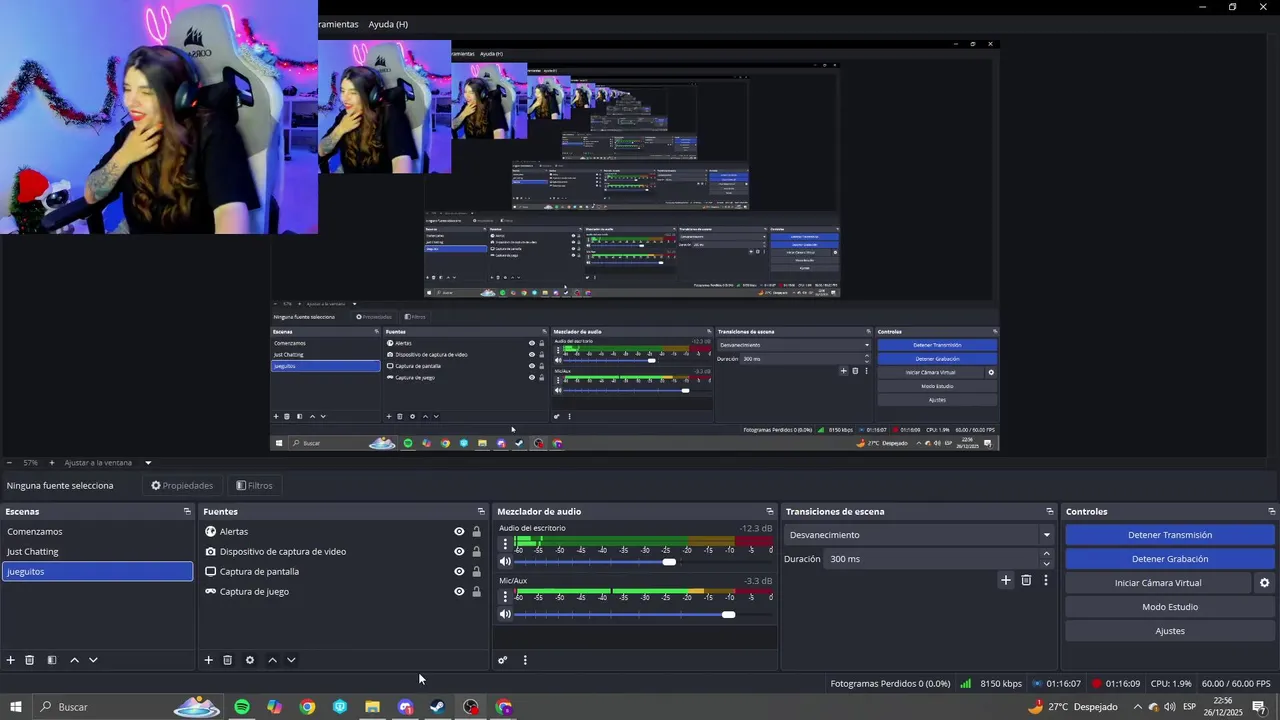Undock the Fuentes panel
The height and width of the screenshot is (720, 1280).
[481, 511]
